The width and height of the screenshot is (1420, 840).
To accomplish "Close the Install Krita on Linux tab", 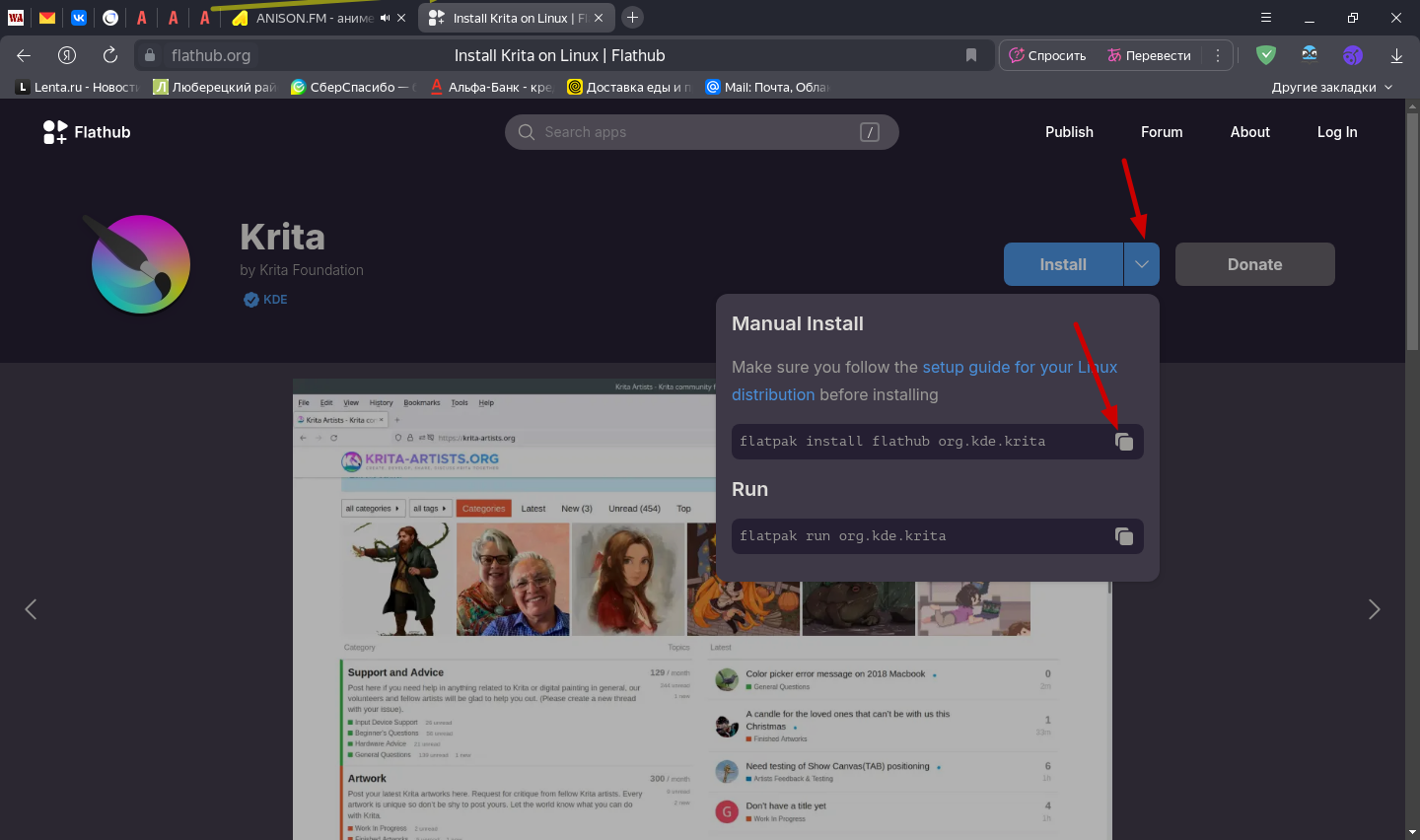I will click(599, 18).
